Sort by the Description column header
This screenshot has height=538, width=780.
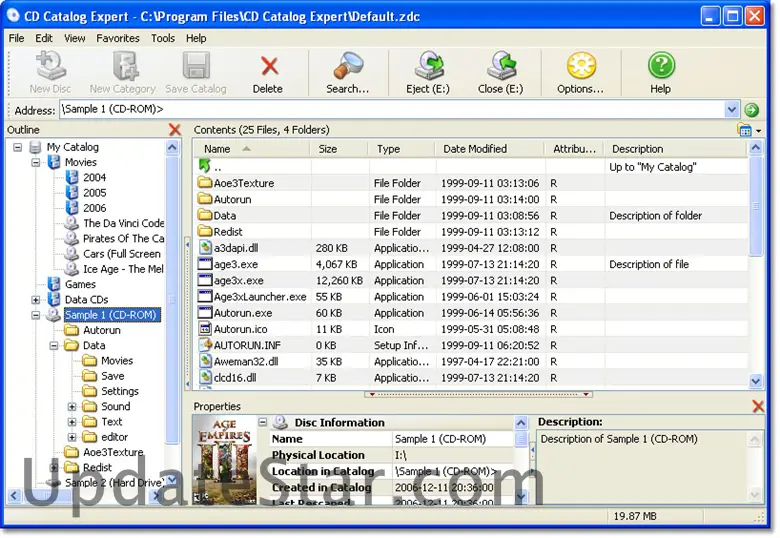676,149
